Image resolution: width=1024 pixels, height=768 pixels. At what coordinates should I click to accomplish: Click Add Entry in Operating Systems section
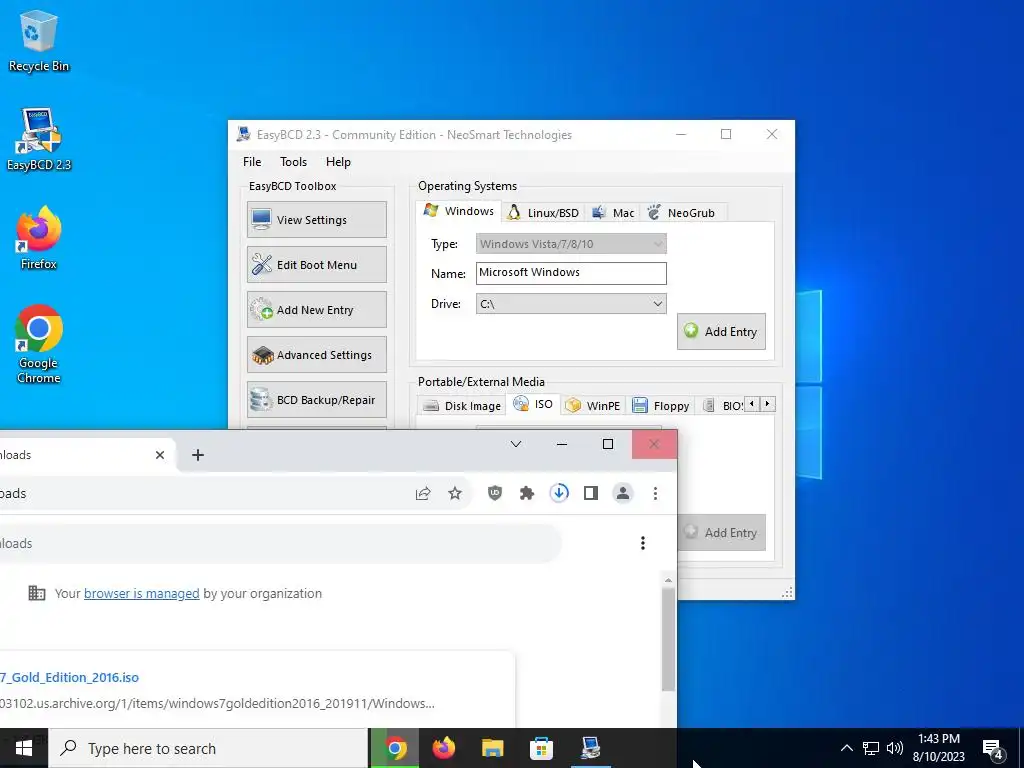click(721, 332)
